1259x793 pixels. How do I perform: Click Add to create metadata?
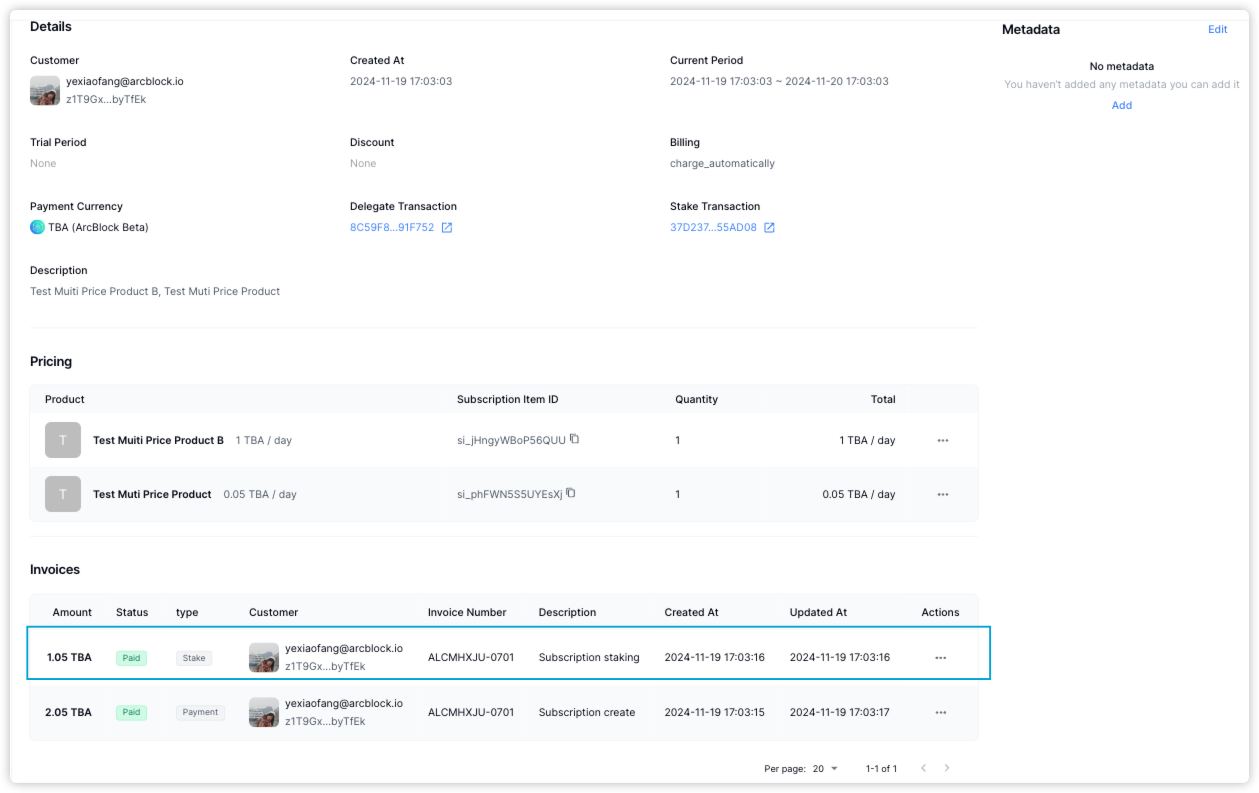[1121, 105]
